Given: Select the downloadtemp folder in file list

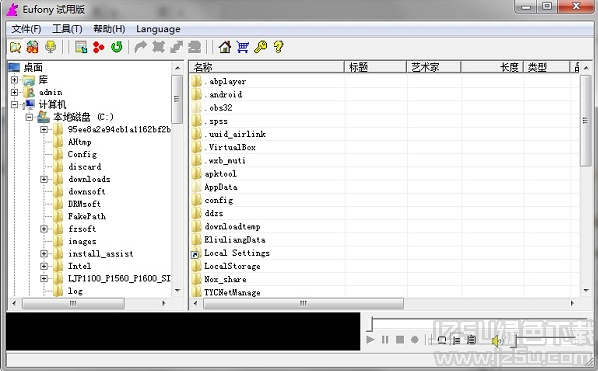Looking at the screenshot, I should click(x=232, y=227).
